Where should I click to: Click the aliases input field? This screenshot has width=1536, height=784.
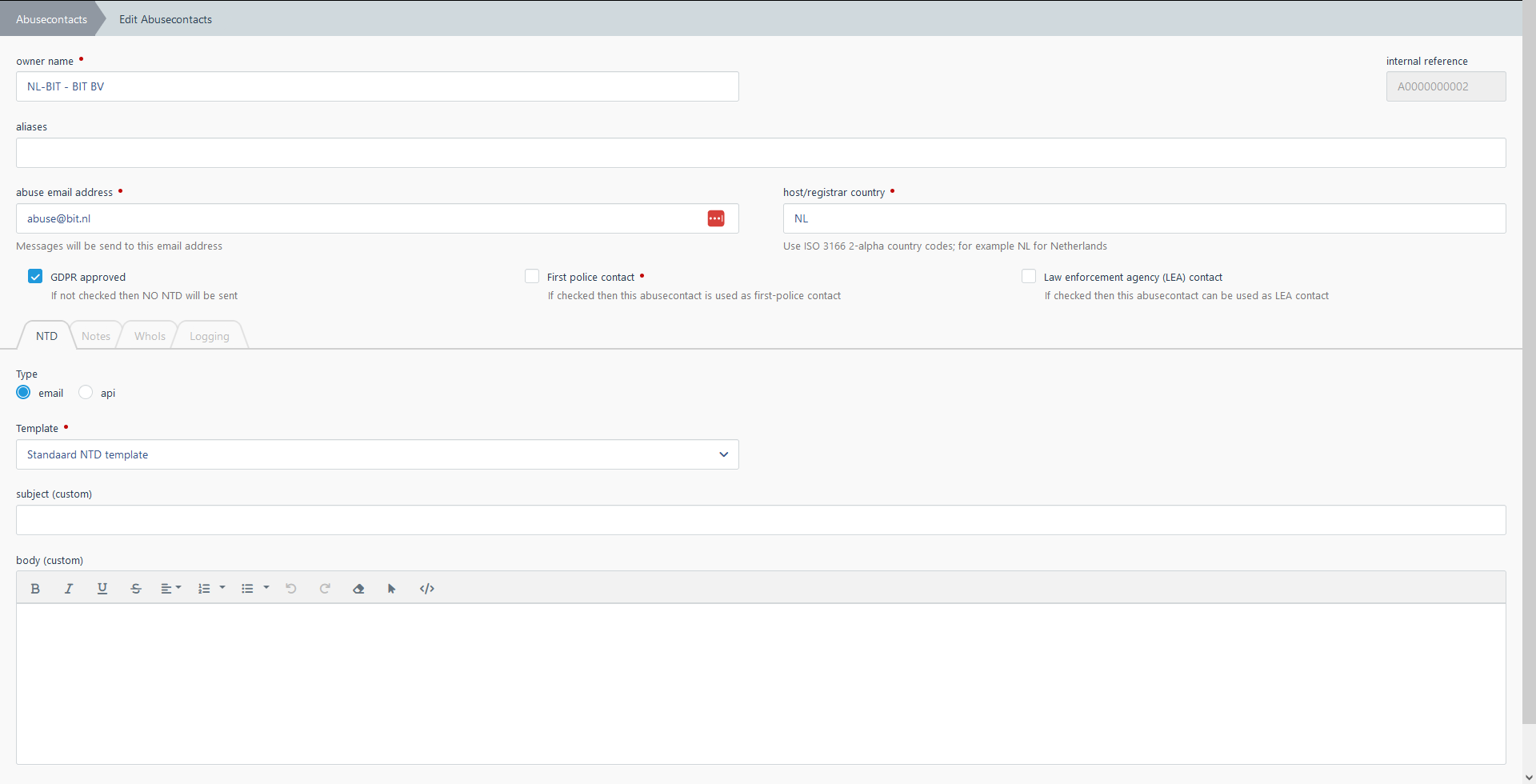click(760, 153)
